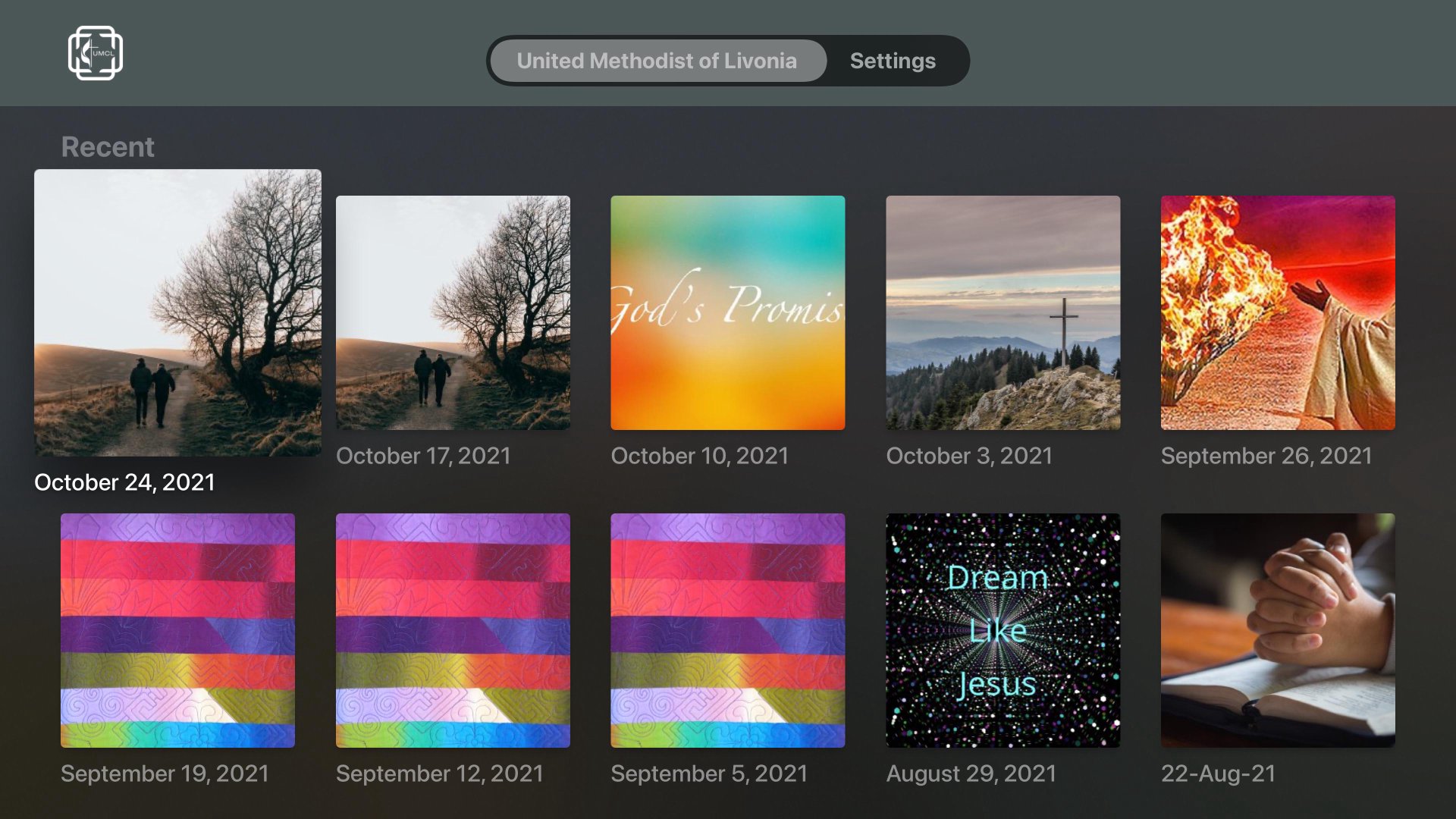Click the October 24, 2021 title label
This screenshot has height=819, width=1456.
click(x=124, y=482)
